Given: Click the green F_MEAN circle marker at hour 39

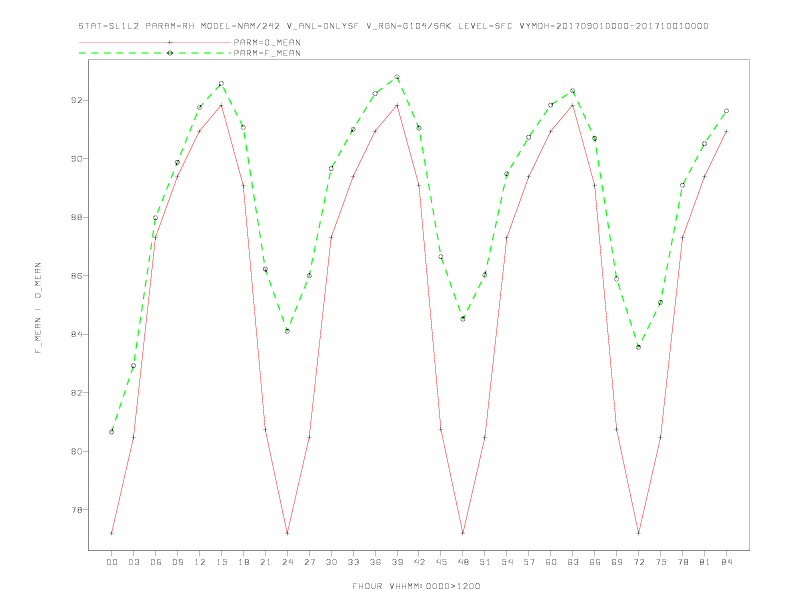Looking at the screenshot, I should pos(397,77).
